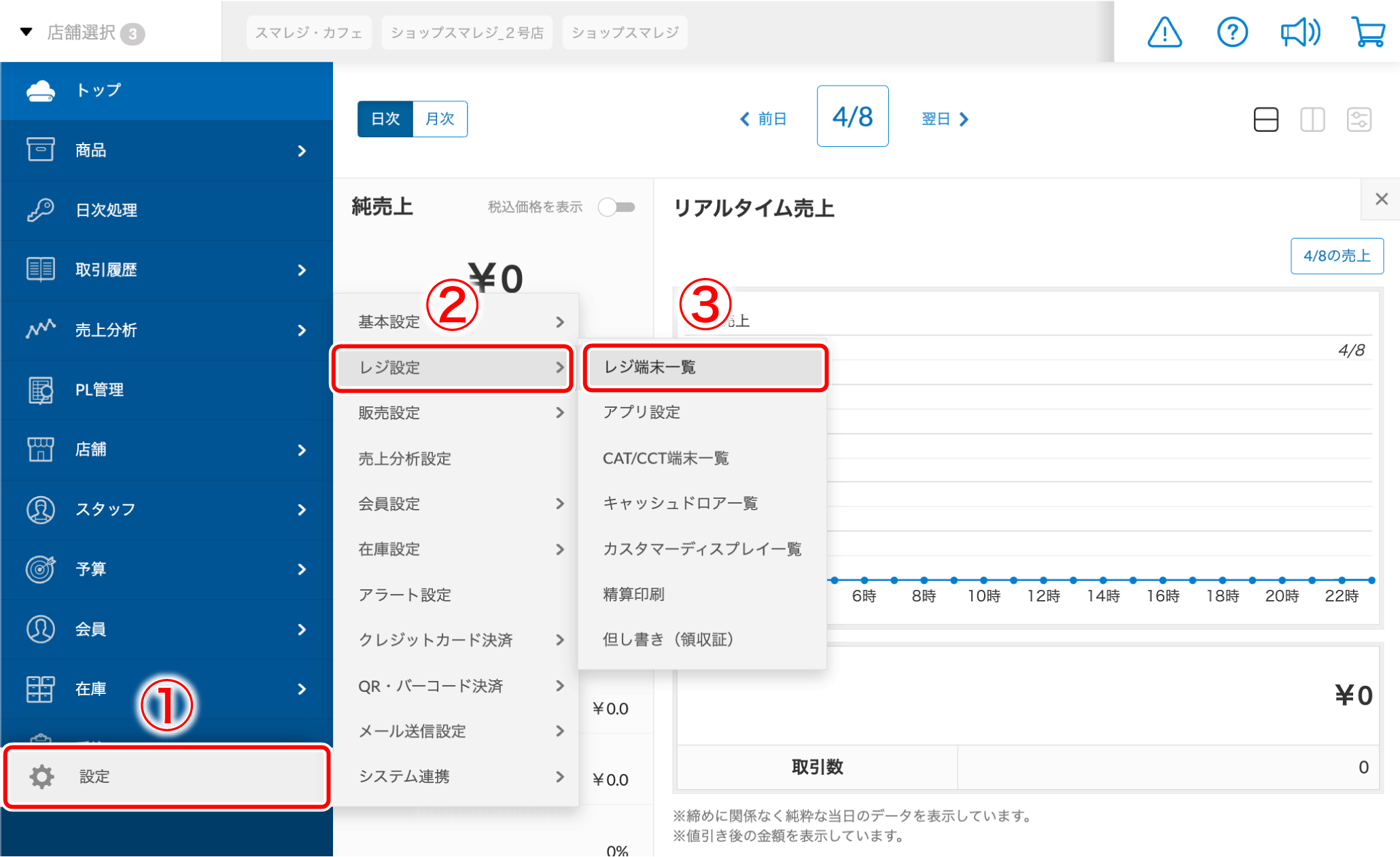The width and height of the screenshot is (1400, 857).
Task: Close the リアルタイム売上 panel
Action: click(x=1381, y=199)
